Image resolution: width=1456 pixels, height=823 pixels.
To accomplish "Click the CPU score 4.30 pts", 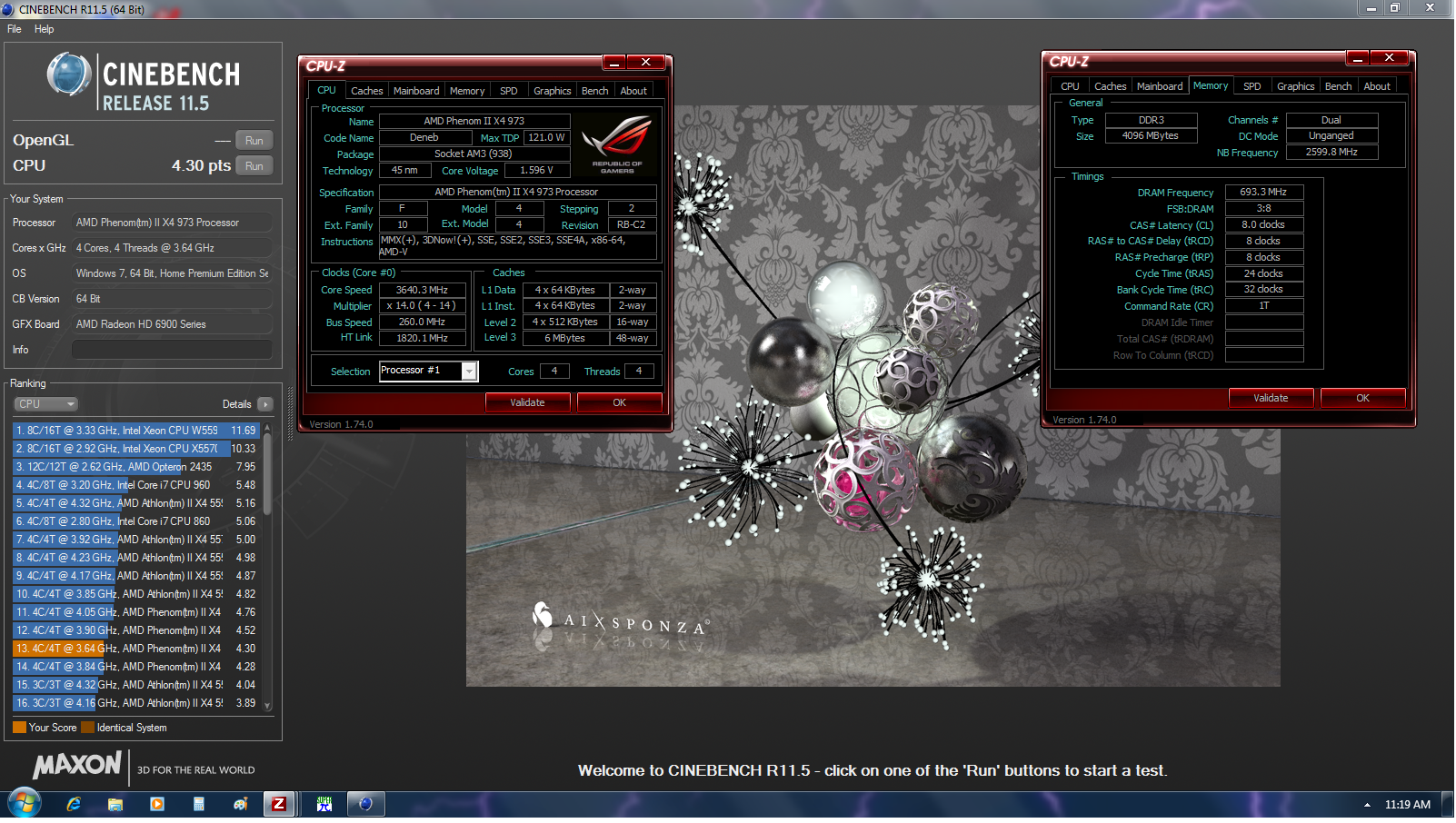I will pos(201,166).
